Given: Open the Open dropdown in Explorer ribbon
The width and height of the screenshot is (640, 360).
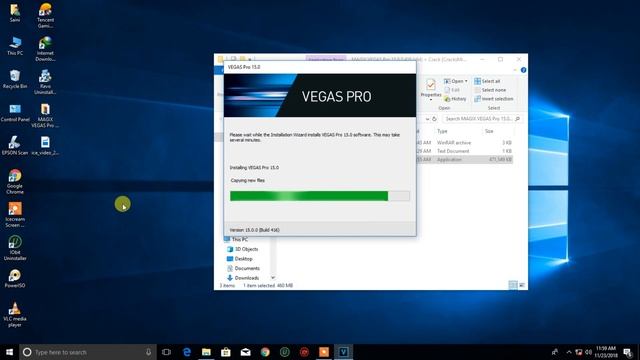Looking at the screenshot, I should [456, 81].
